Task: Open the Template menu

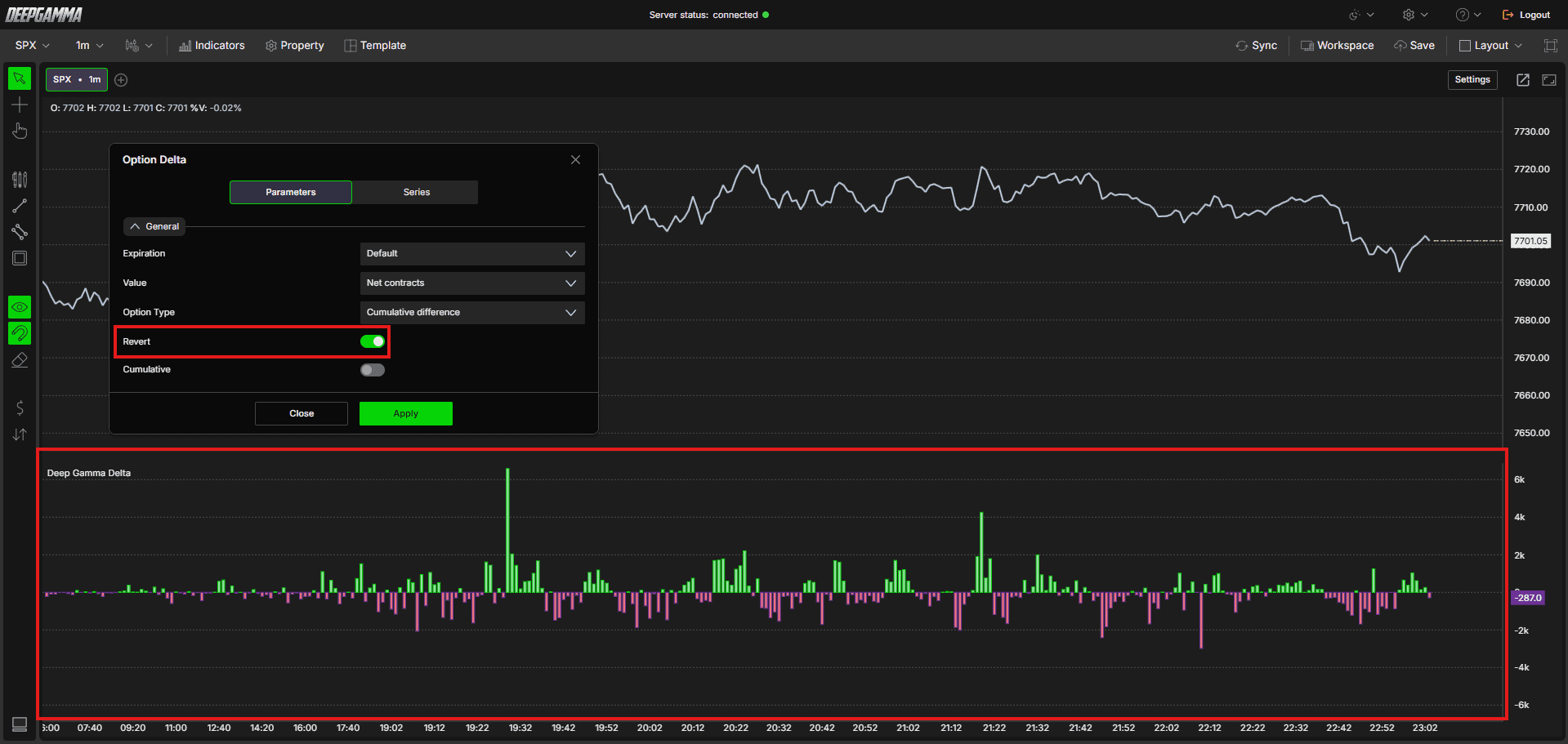Action: [375, 46]
